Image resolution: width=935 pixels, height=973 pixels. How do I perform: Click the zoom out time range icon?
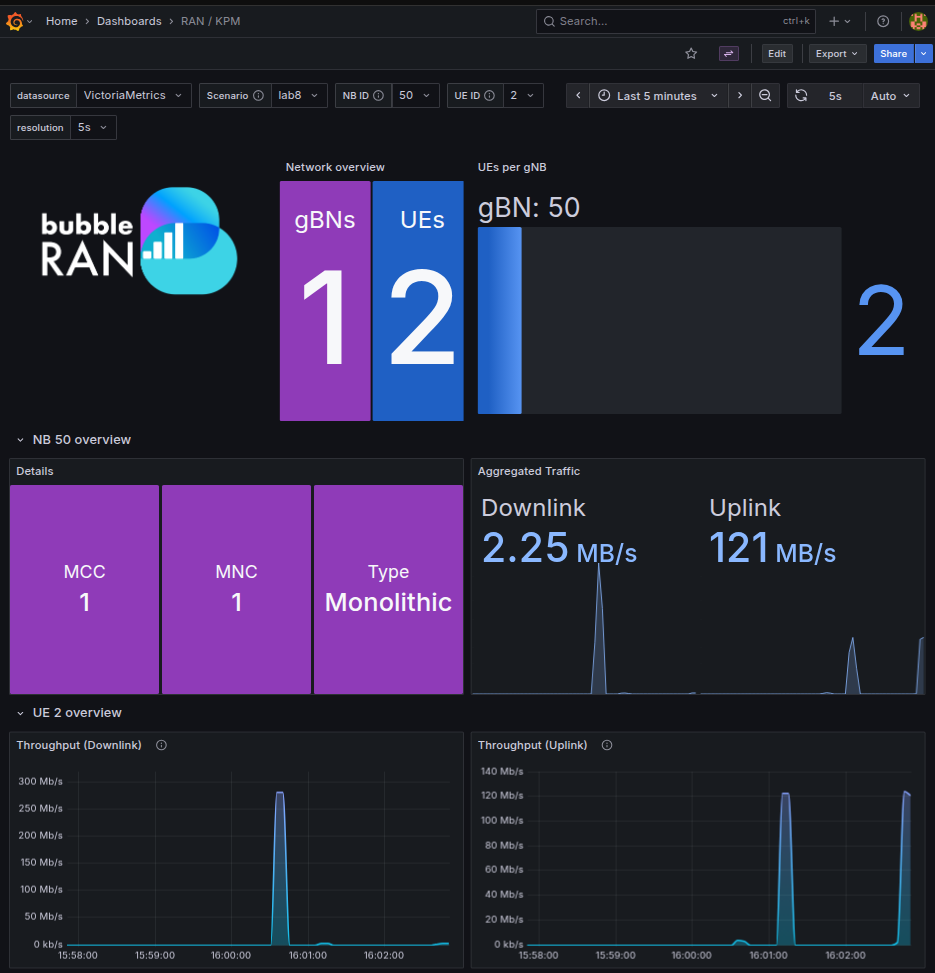765,96
